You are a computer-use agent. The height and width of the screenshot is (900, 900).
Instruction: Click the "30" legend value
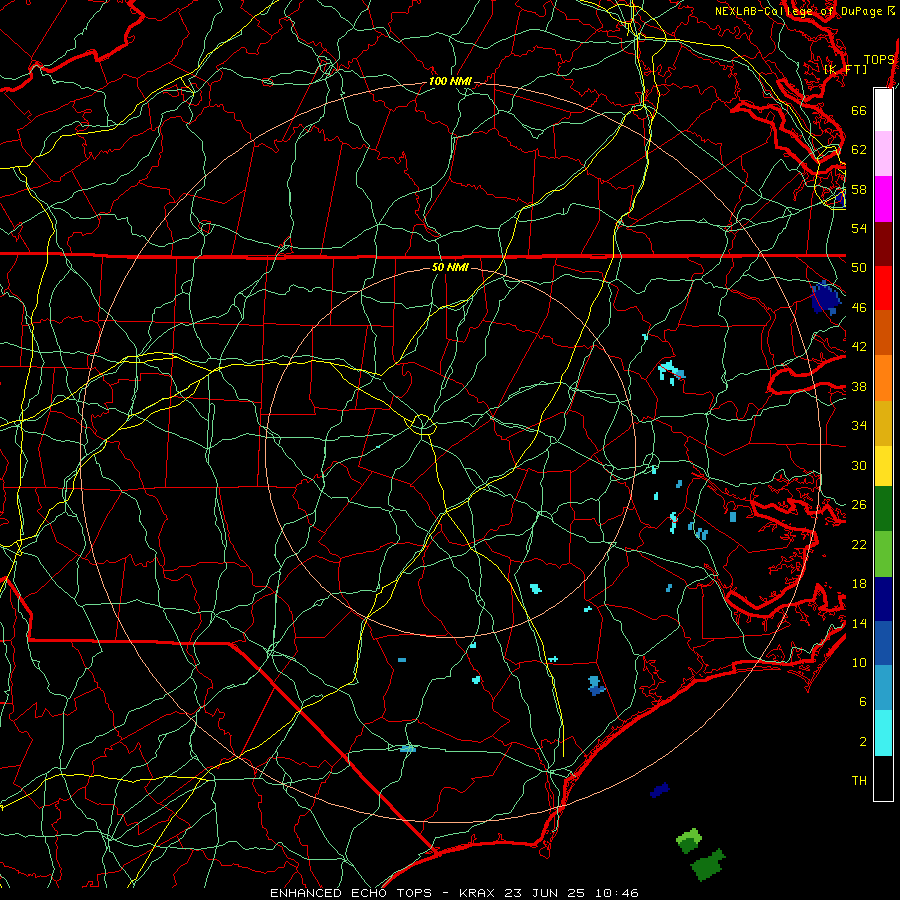(x=859, y=465)
